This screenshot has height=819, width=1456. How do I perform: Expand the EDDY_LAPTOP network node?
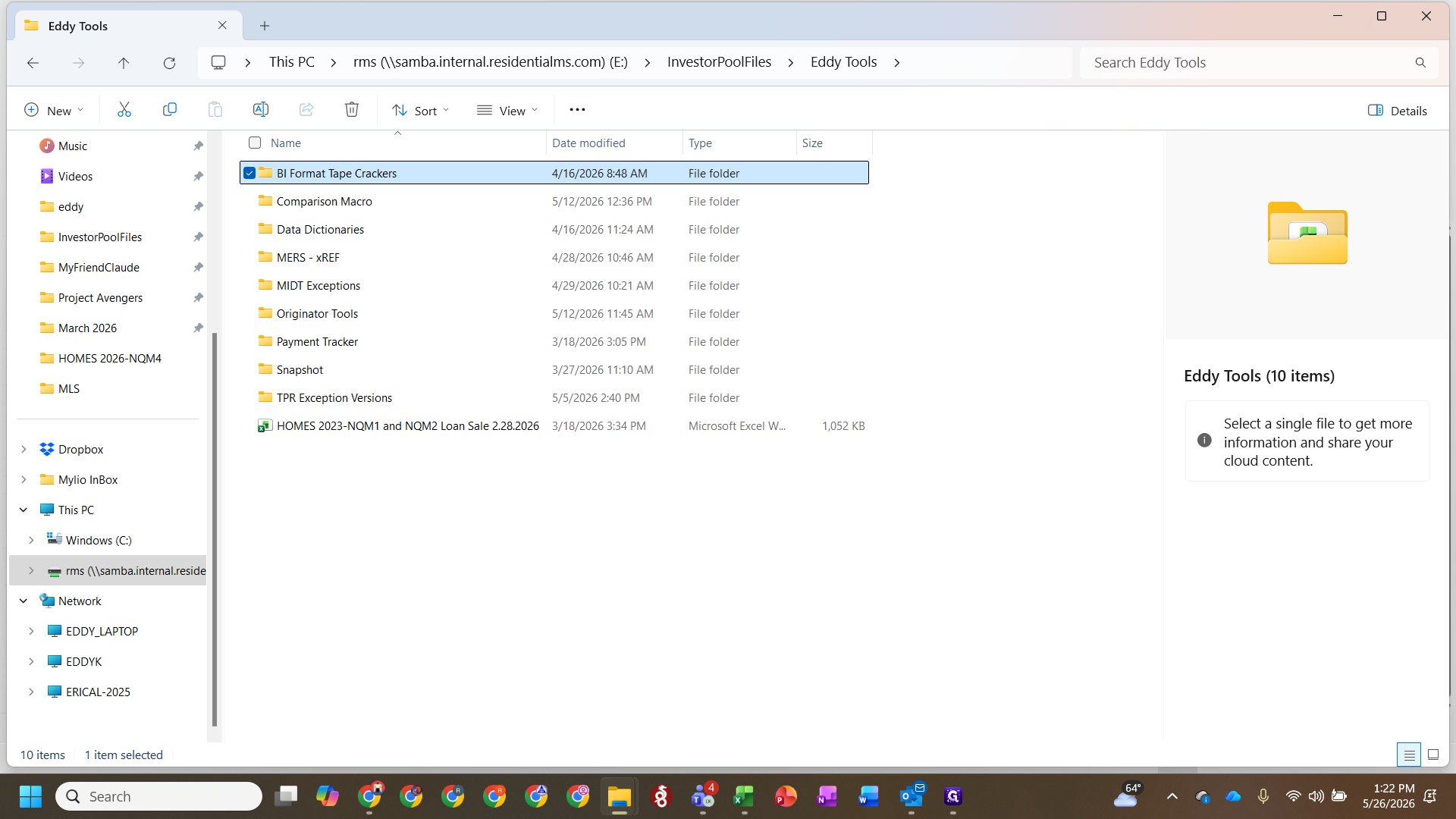[31, 632]
